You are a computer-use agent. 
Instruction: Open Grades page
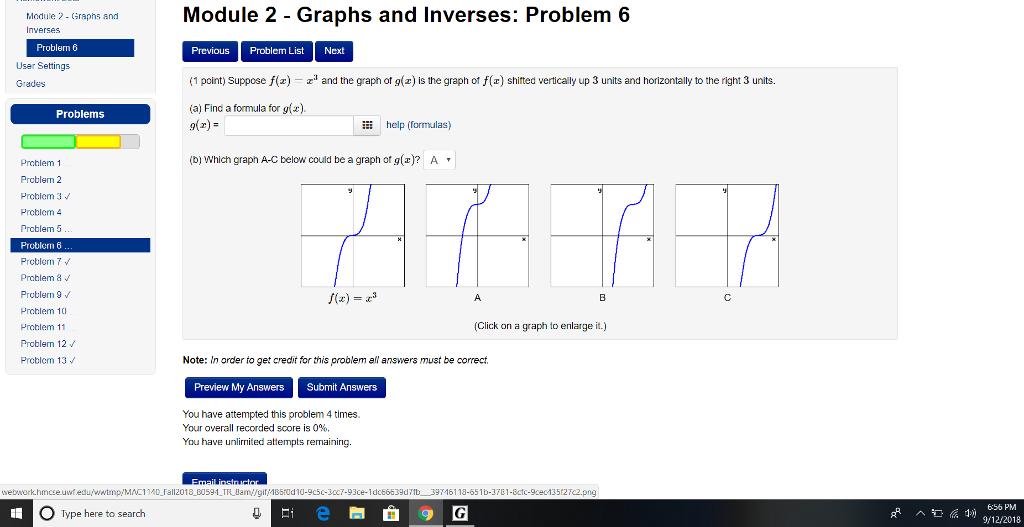[x=31, y=84]
